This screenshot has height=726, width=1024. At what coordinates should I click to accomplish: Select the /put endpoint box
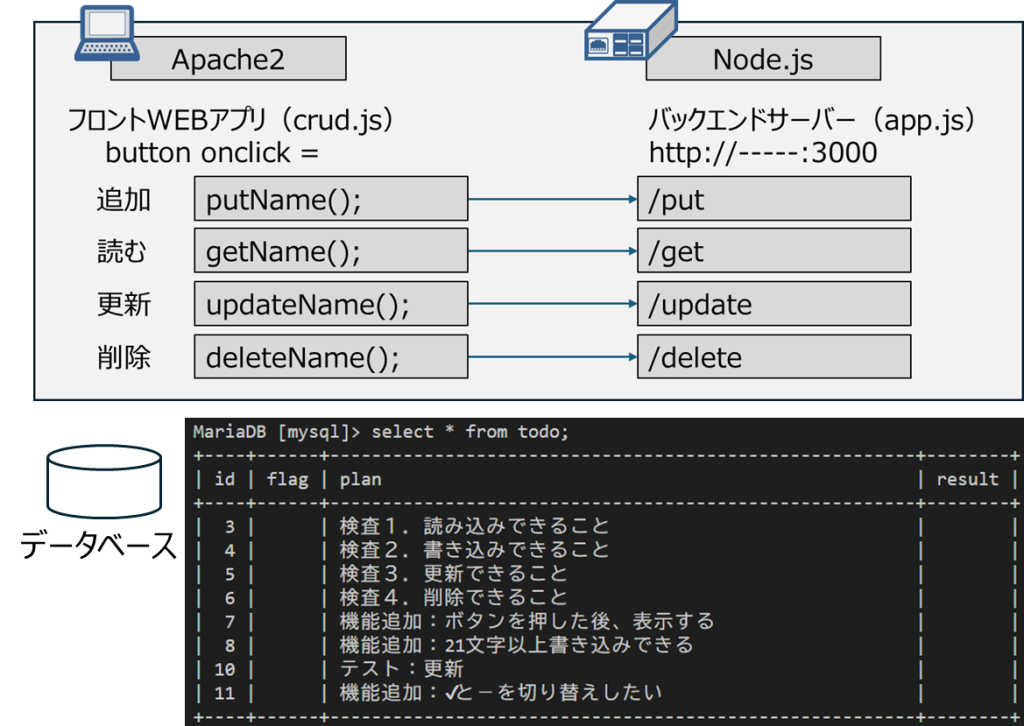pyautogui.click(x=774, y=198)
